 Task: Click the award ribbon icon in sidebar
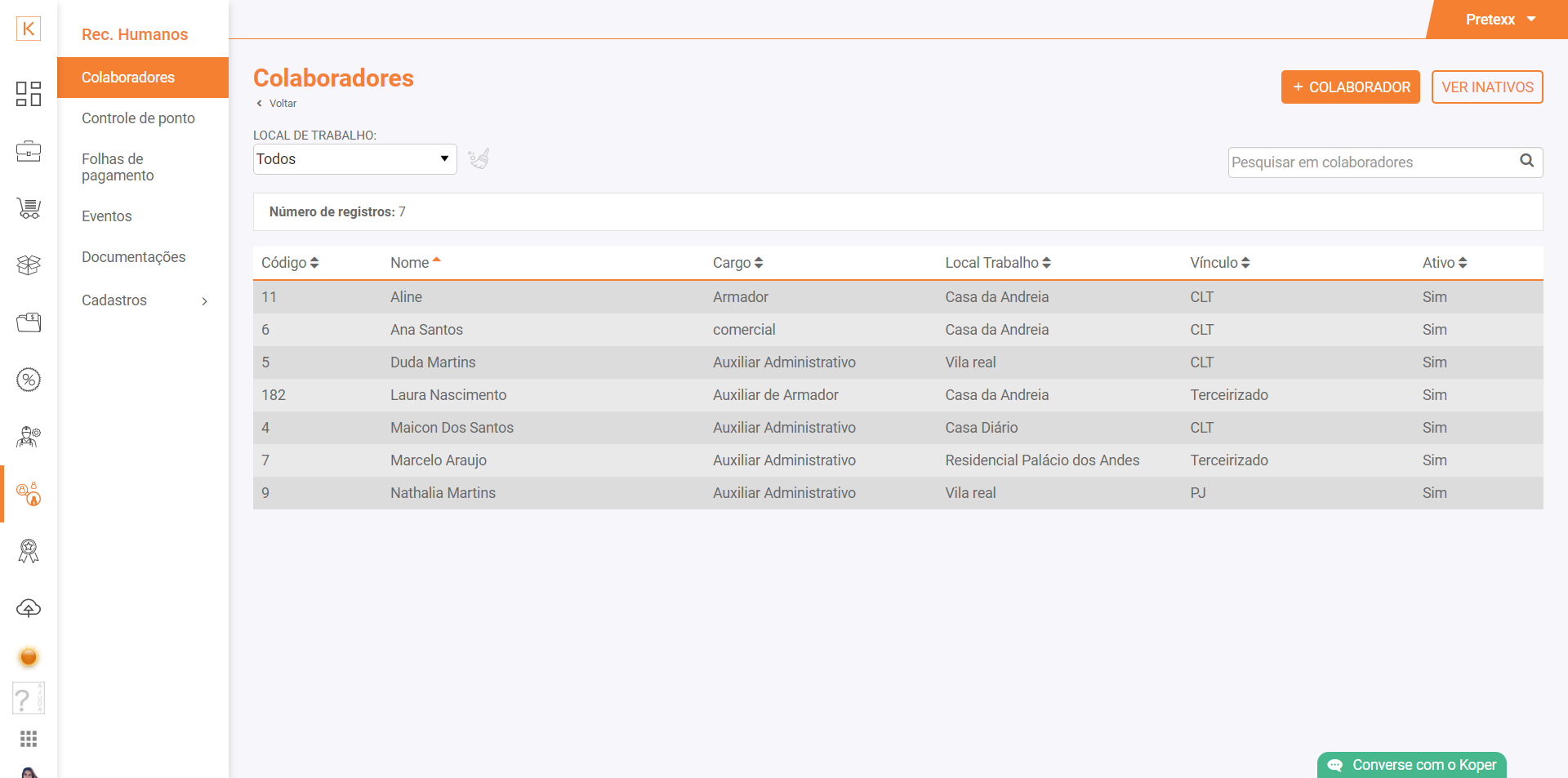coord(29,551)
